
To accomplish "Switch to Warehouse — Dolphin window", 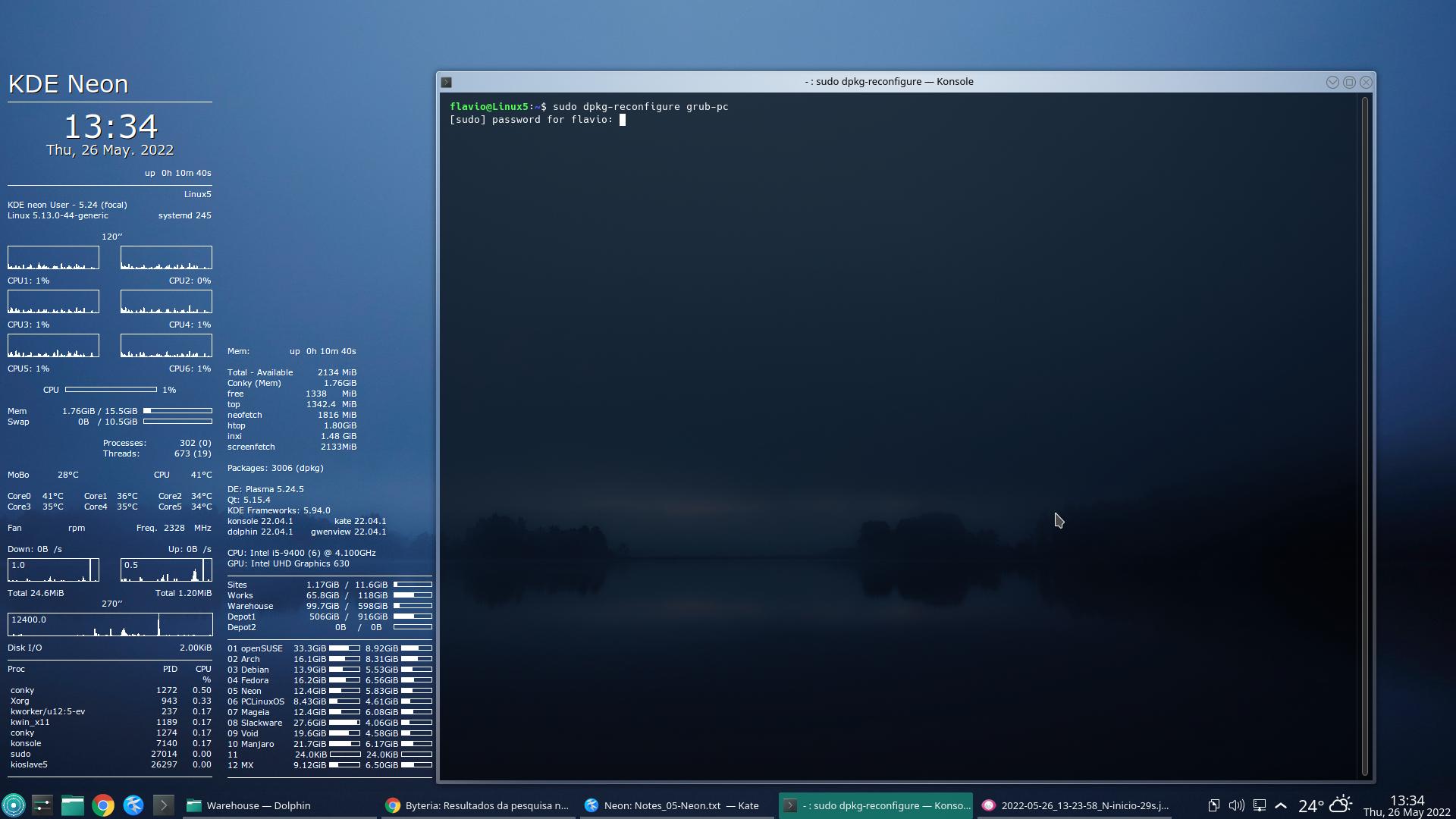I will (278, 805).
